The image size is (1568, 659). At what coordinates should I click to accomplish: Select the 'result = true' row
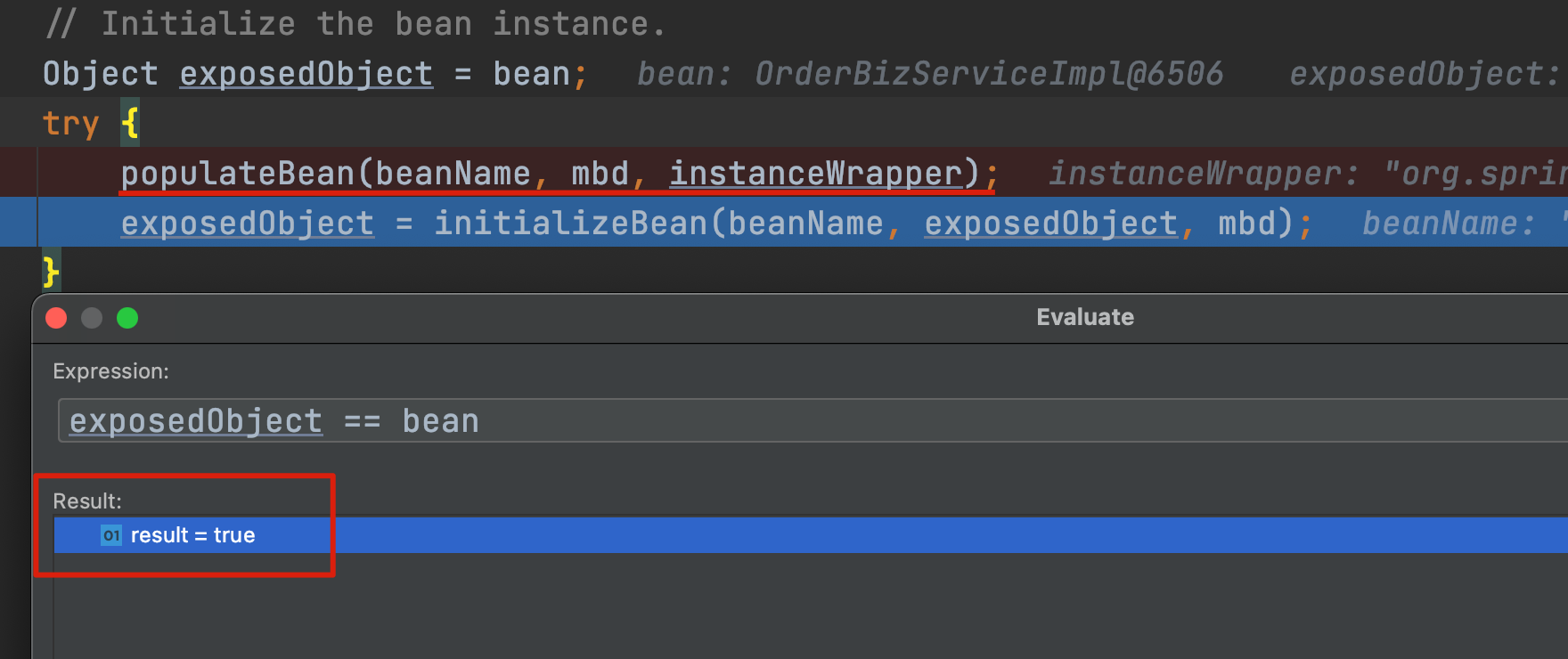tap(811, 535)
